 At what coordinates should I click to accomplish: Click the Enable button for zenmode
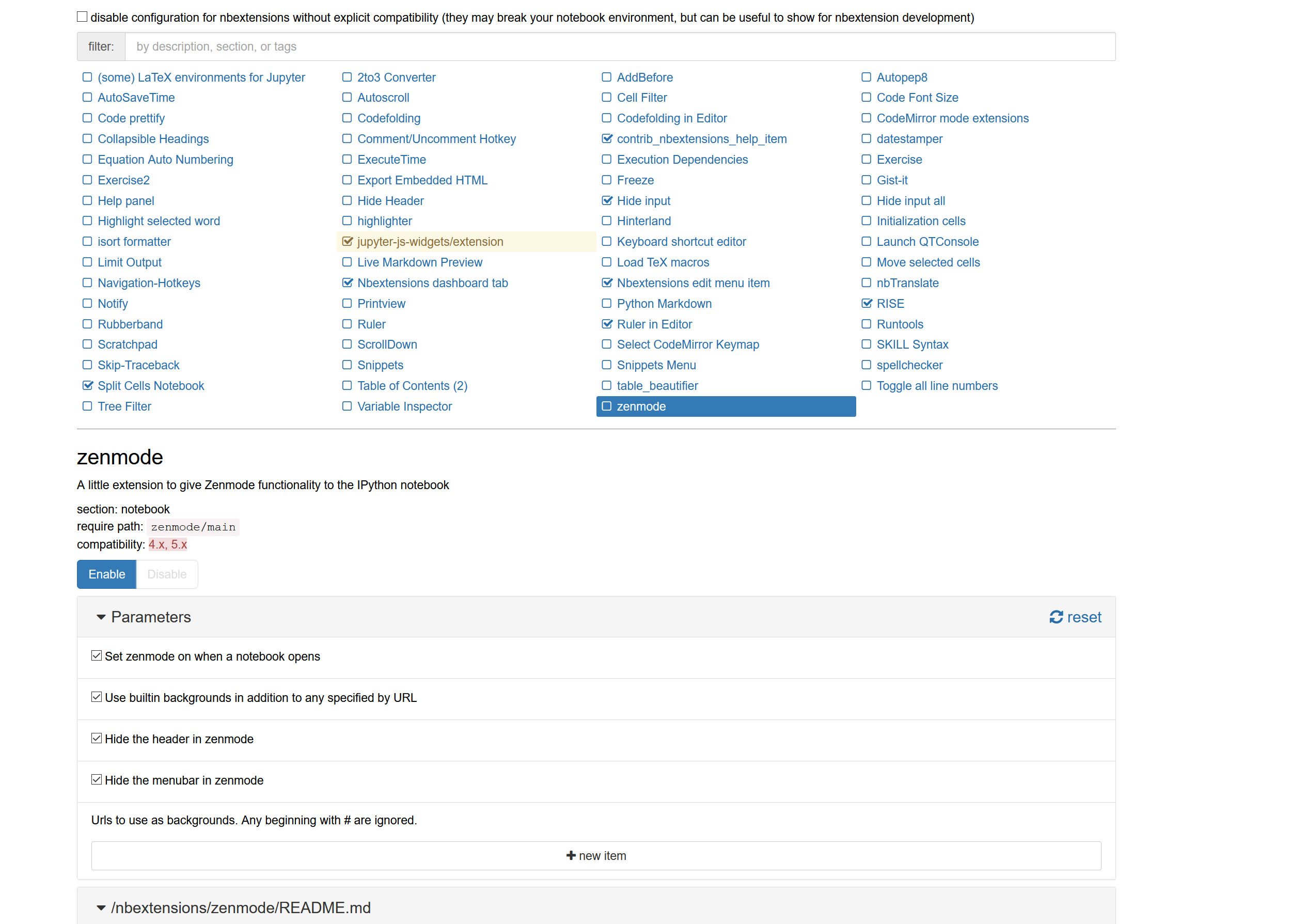(107, 573)
